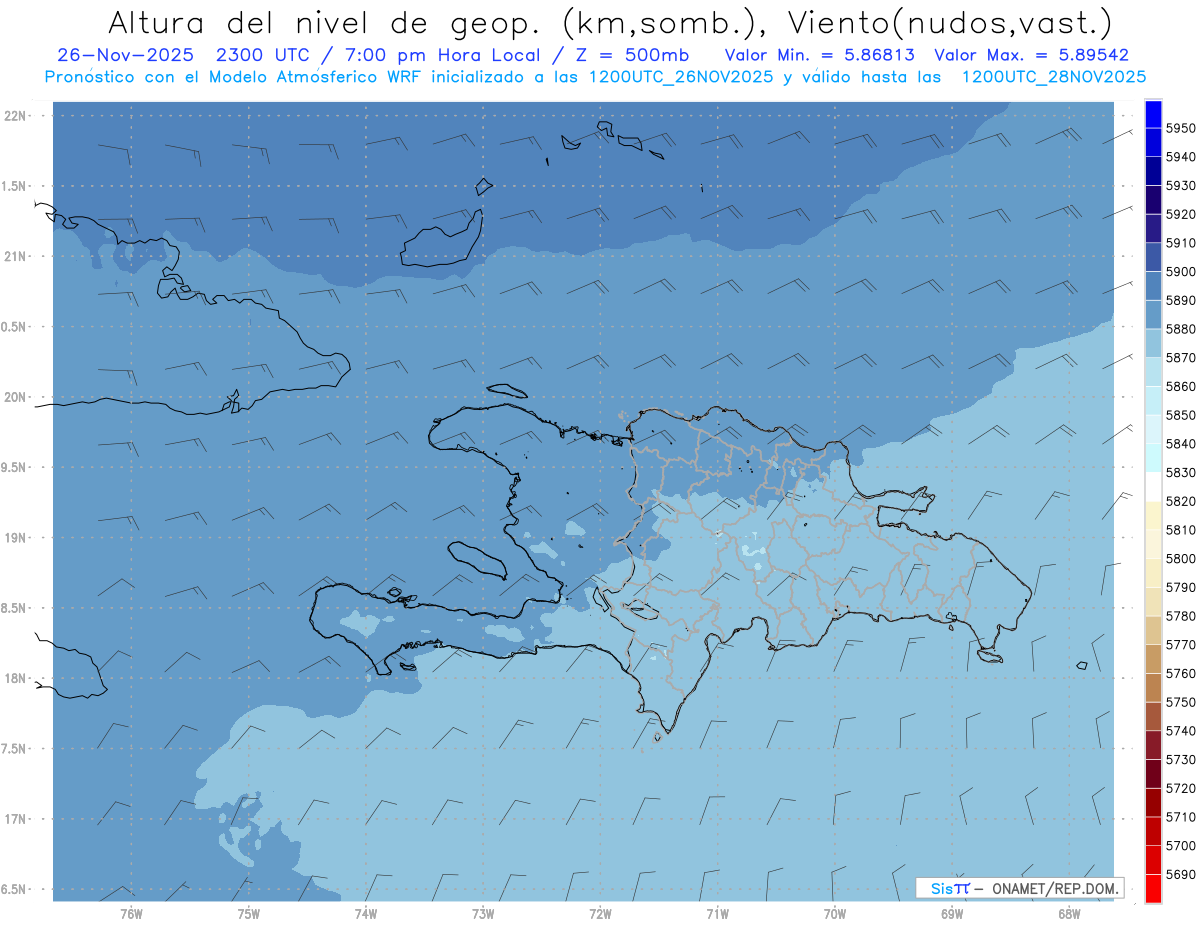Screen dimensions: 1200x927
Task: Click the legend value 5850
Action: click(x=1180, y=415)
